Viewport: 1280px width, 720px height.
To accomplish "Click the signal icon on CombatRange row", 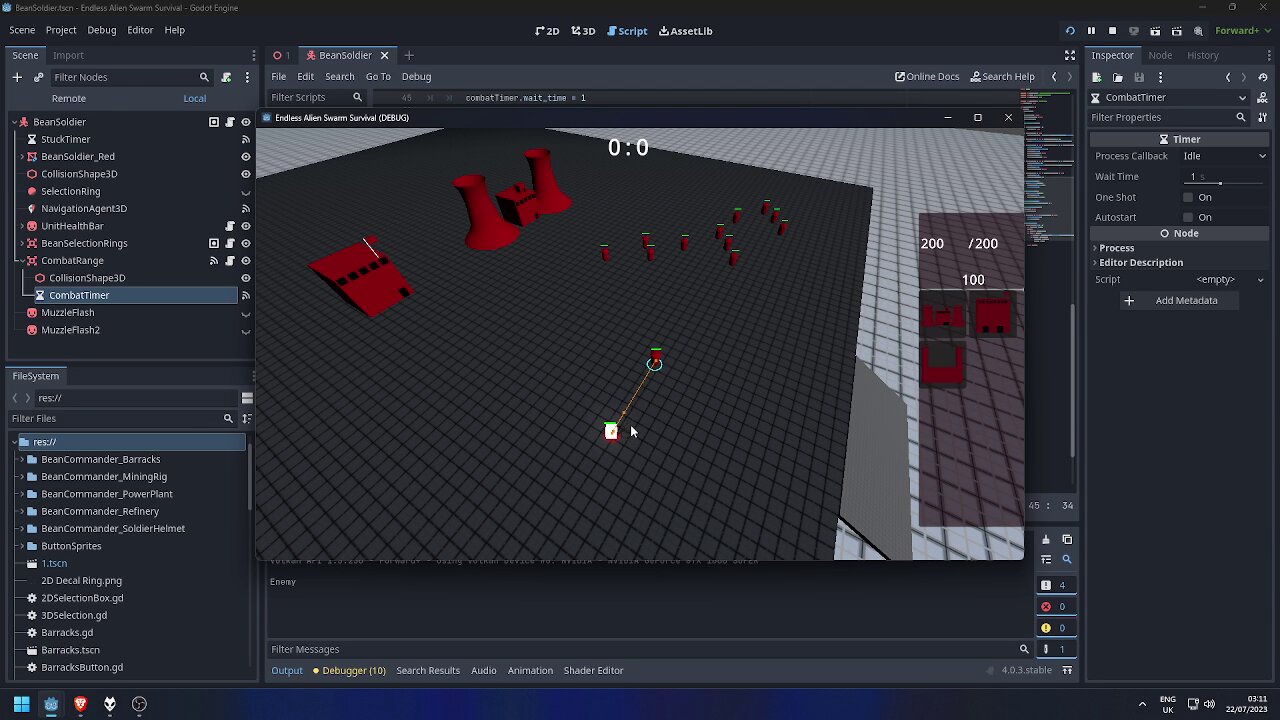I will (214, 261).
